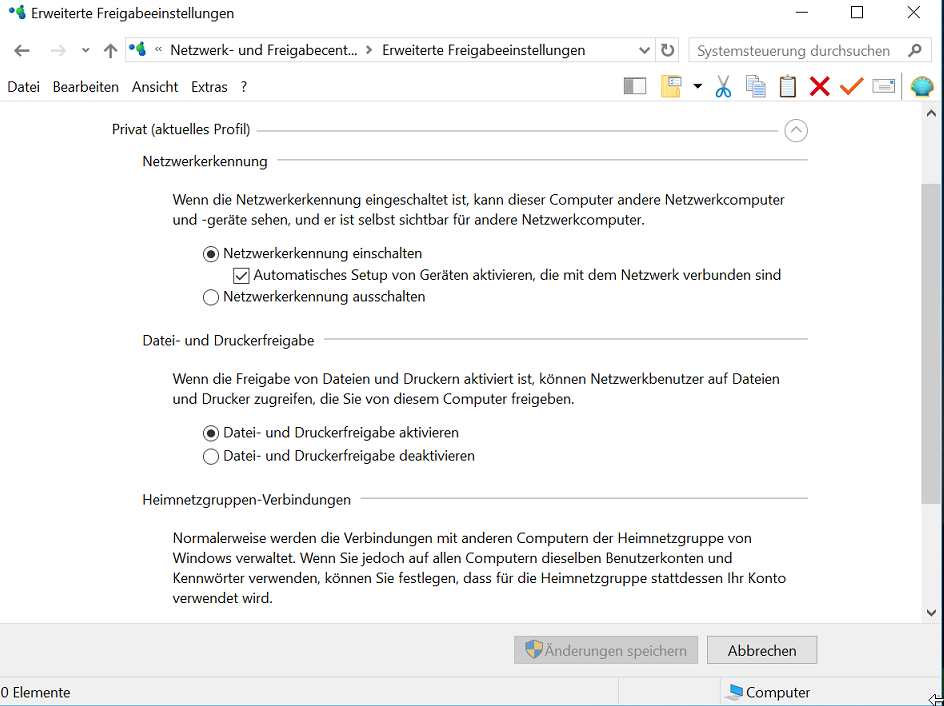Click the network icon in address bar
944x706 pixels.
pos(138,49)
